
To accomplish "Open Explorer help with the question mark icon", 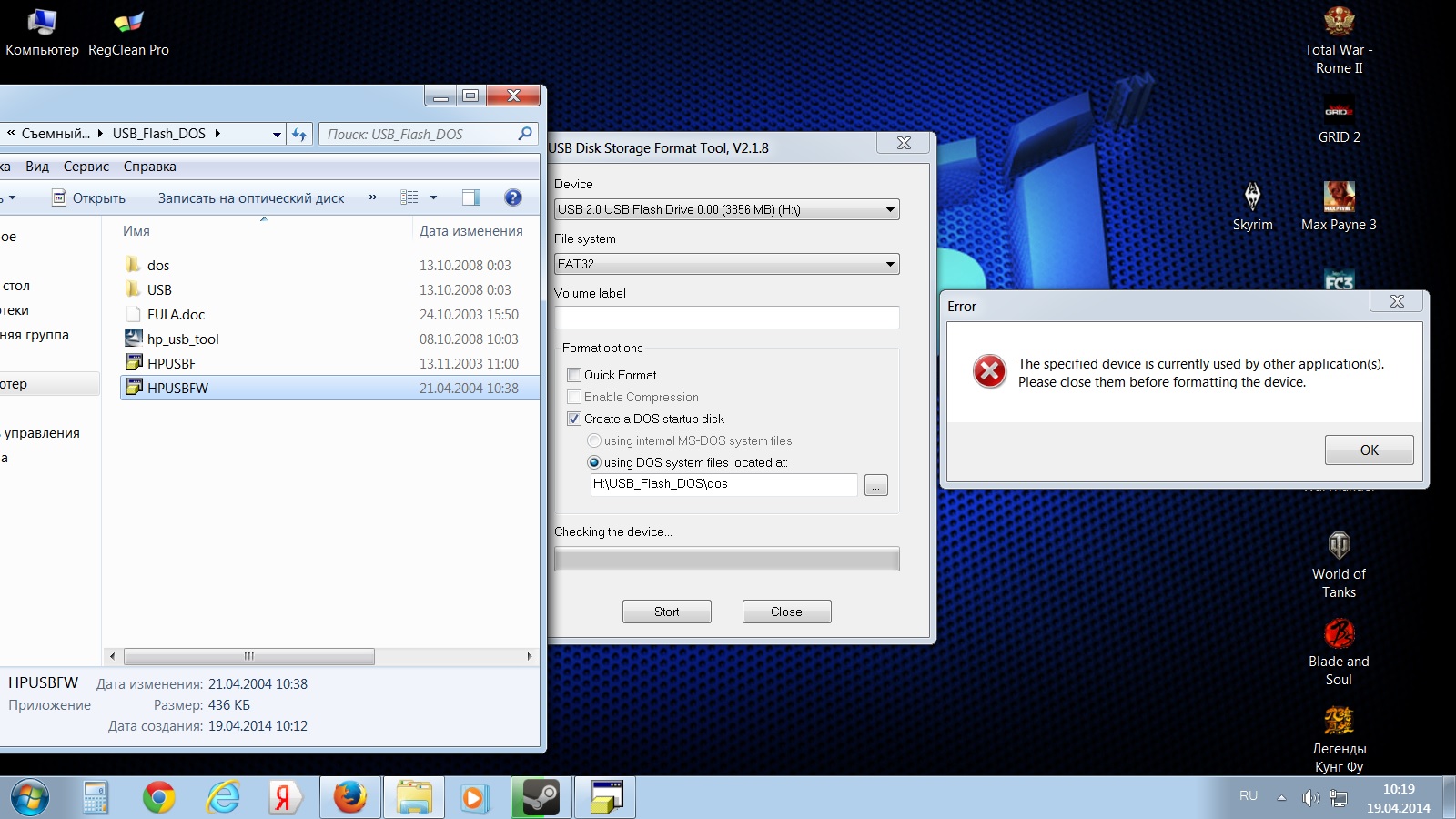I will pyautogui.click(x=513, y=197).
